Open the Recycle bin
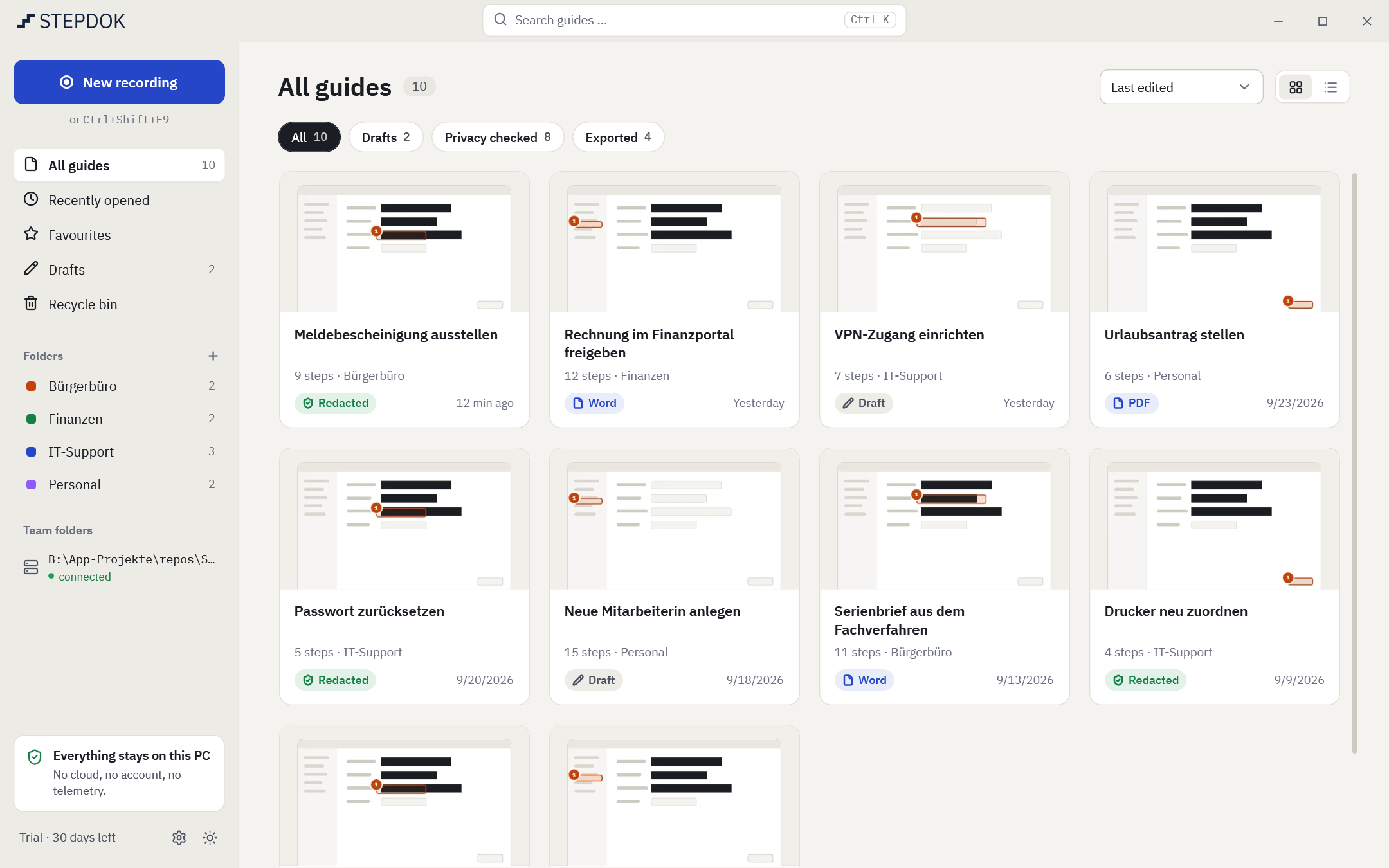The image size is (1389, 868). (119, 304)
